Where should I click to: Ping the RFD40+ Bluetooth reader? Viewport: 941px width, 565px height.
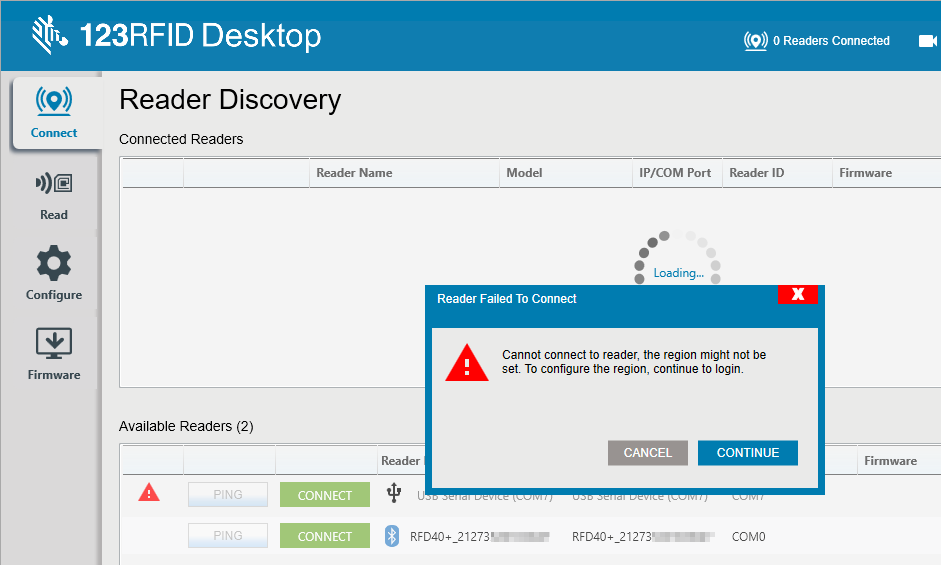click(228, 536)
